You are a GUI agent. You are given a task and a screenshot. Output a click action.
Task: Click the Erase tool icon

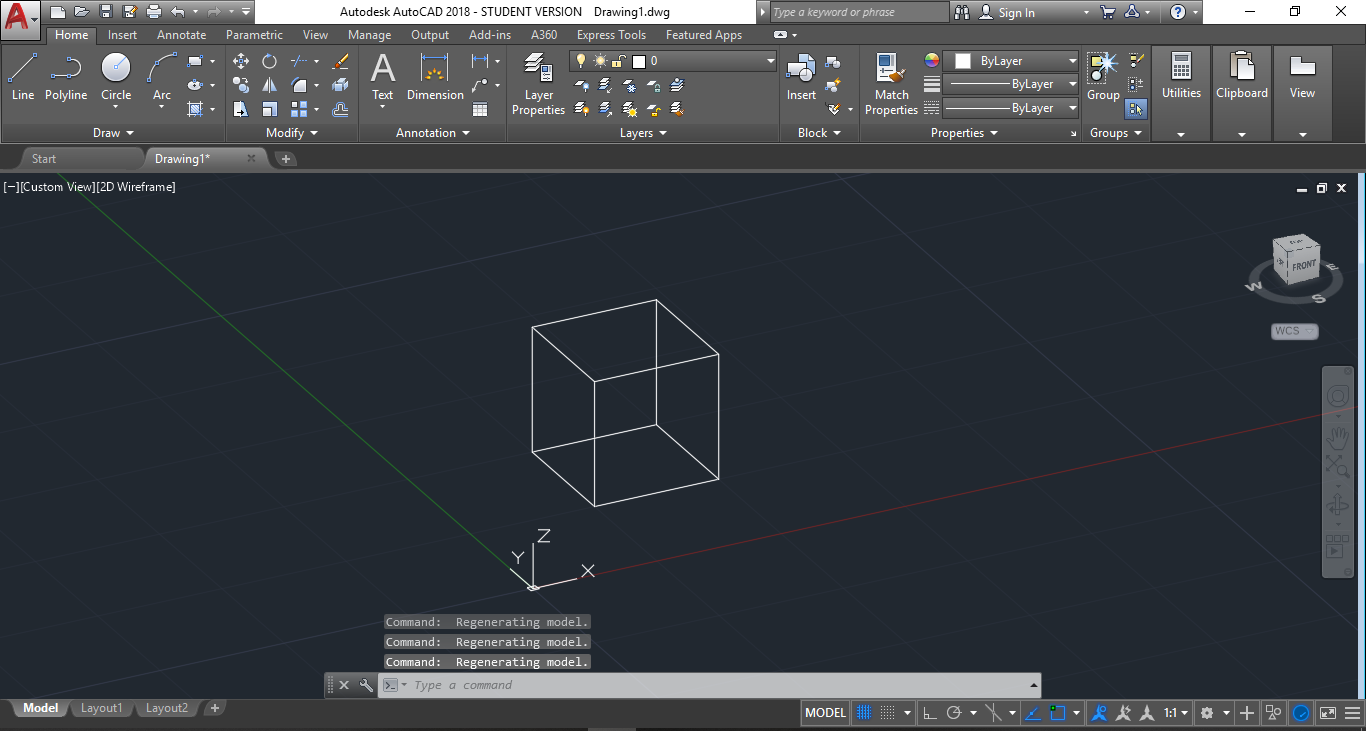coord(340,61)
